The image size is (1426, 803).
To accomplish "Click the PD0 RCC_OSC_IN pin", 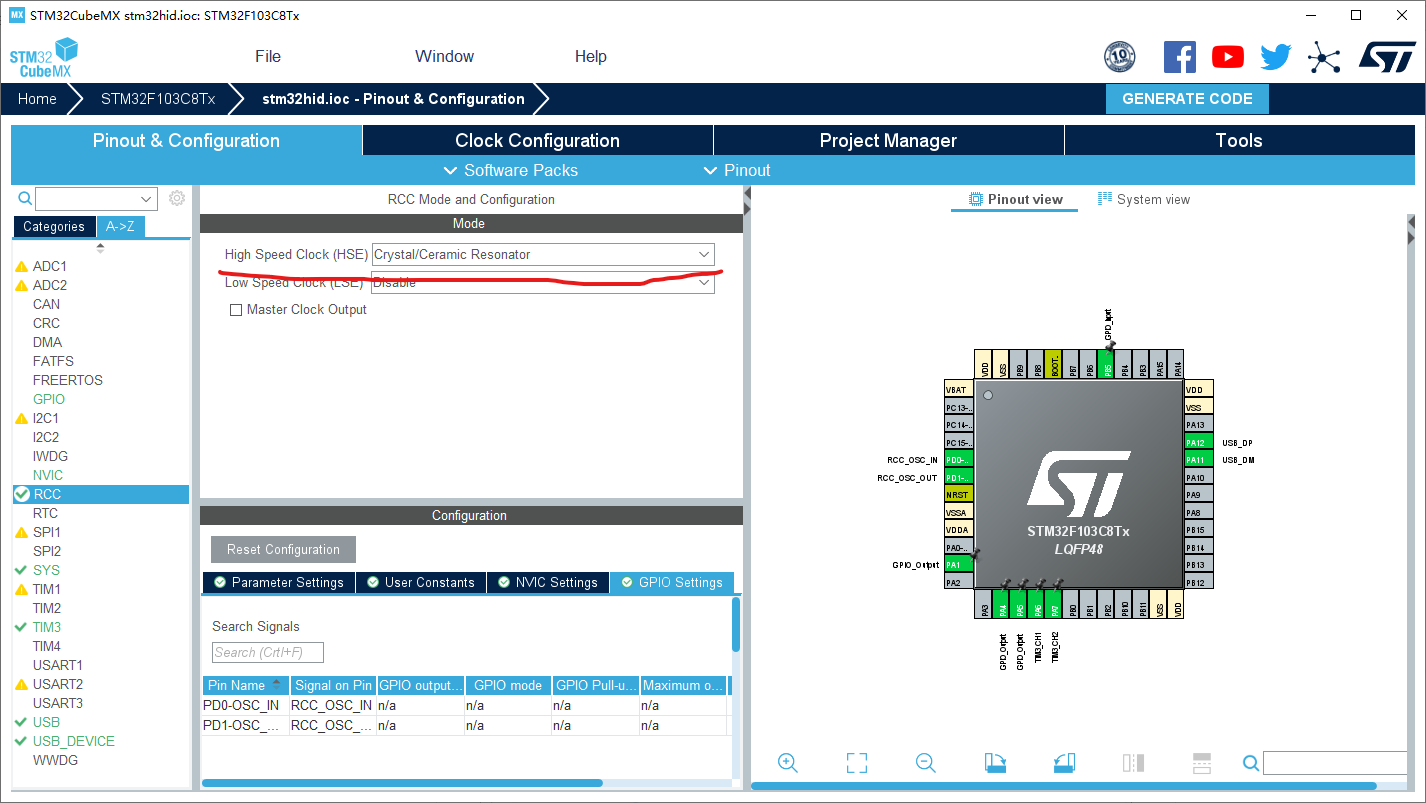I will pyautogui.click(x=959, y=460).
